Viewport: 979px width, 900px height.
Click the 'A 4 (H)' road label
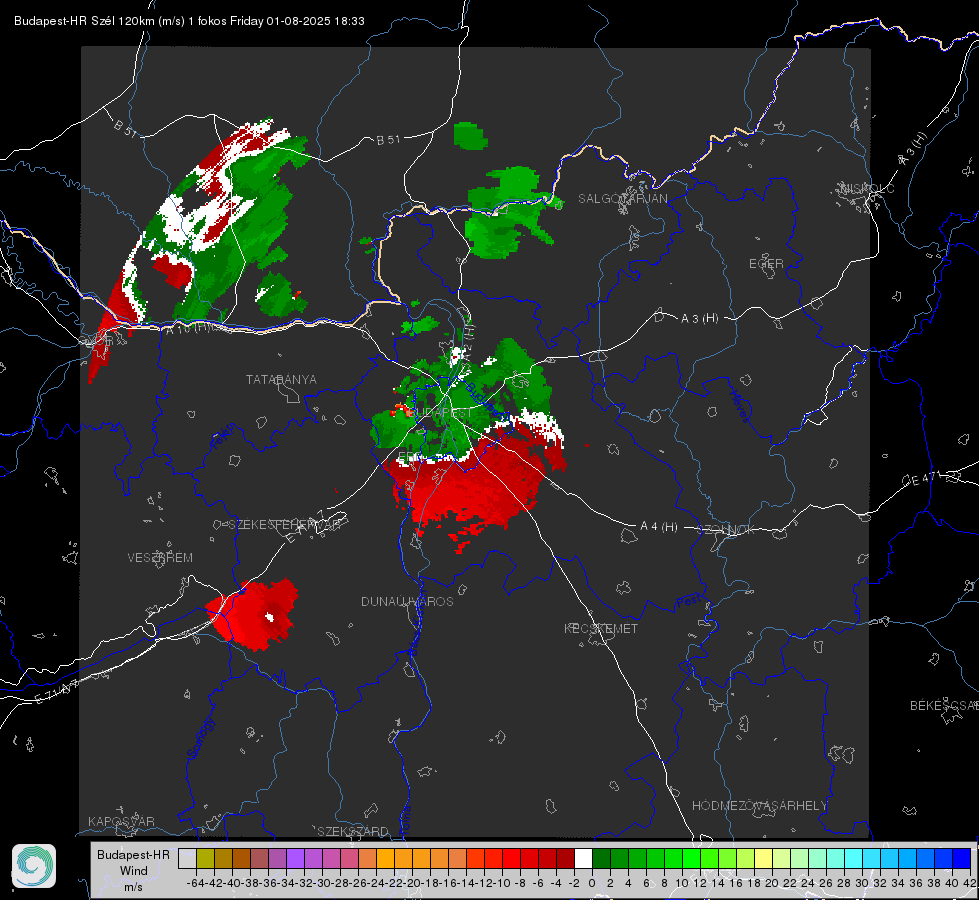pos(659,527)
